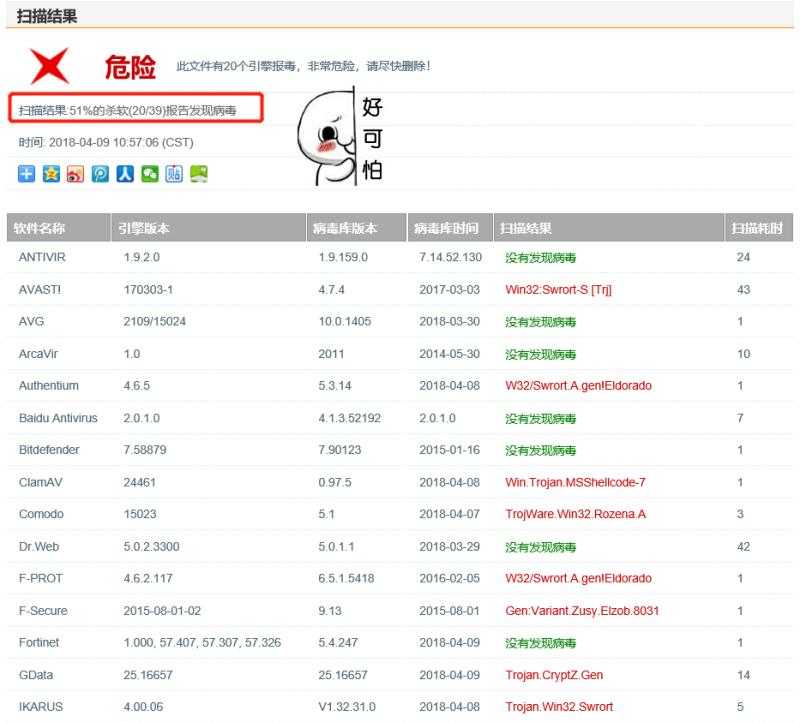Select the Comodo software name

41,514
